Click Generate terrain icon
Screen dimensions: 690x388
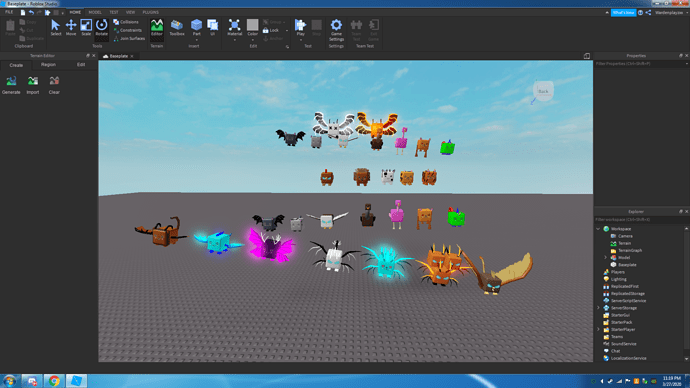point(11,85)
